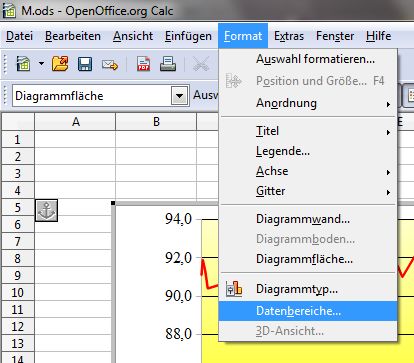Select row 3 header
This screenshot has height=363, width=414.
coord(18,173)
